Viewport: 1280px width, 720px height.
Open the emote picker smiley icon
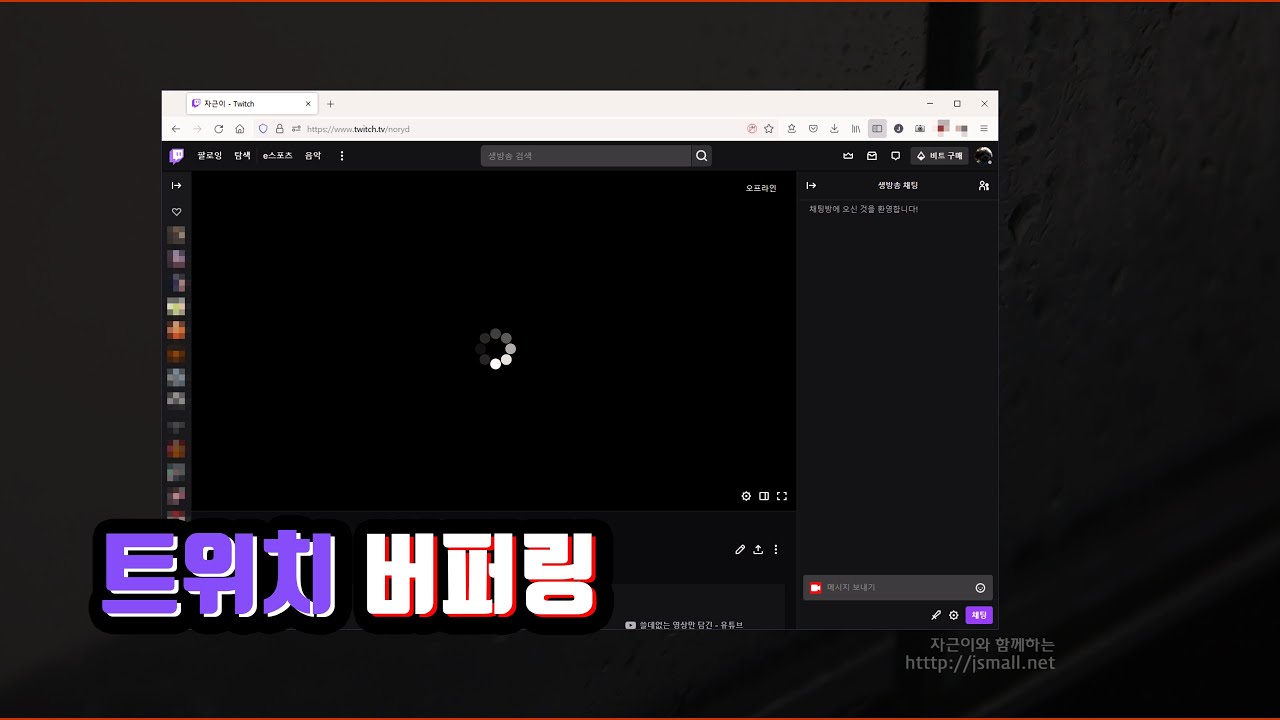coord(981,588)
